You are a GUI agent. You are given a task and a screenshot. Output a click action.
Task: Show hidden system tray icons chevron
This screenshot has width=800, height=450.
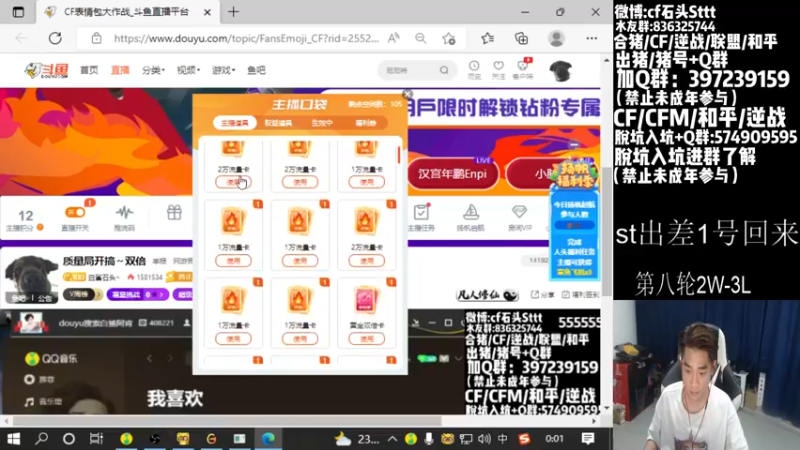[392, 438]
